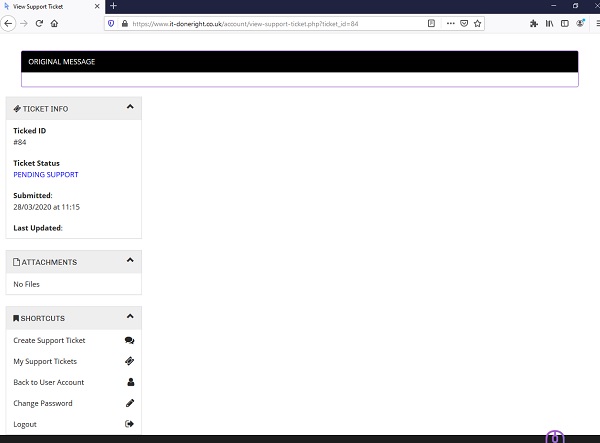Screen dimensions: 600x443
Task: Collapse the Ticket Info panel chevron
Action: coord(130,107)
